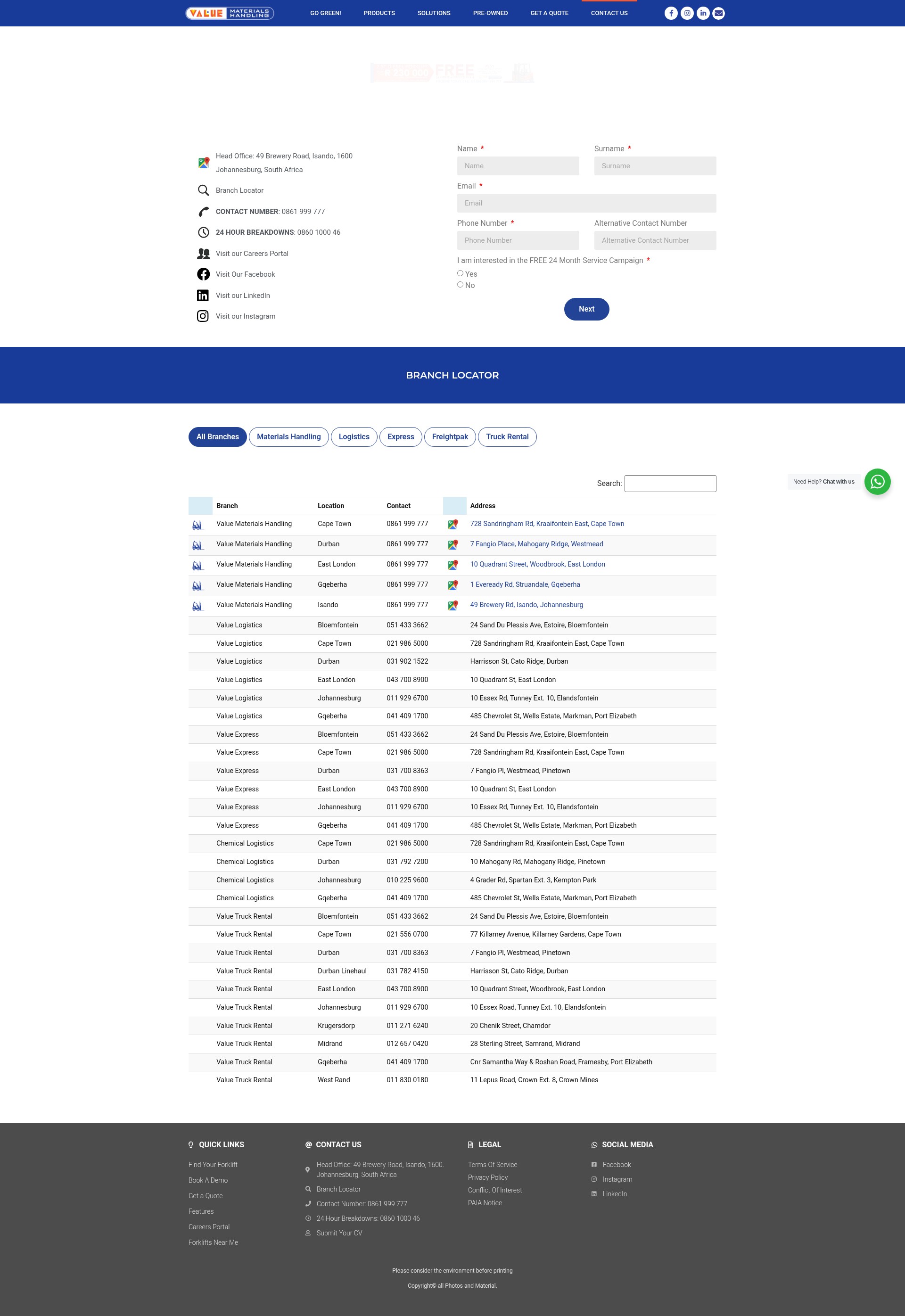Image resolution: width=905 pixels, height=1316 pixels.
Task: Open the GET A QUOTE menu item
Action: tap(550, 13)
